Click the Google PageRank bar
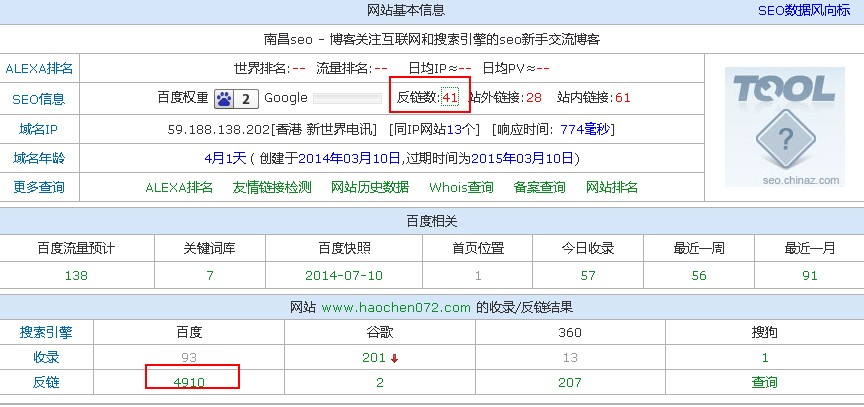This screenshot has height=407, width=864. (x=347, y=99)
